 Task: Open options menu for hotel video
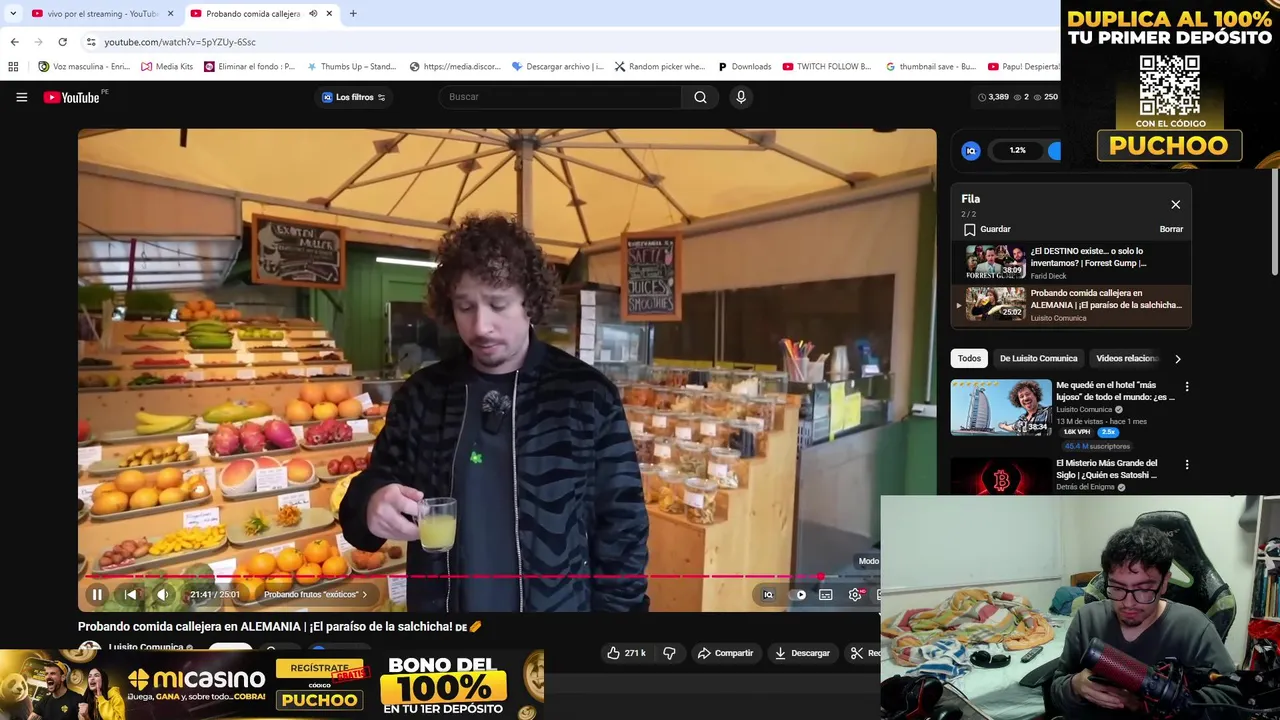[1187, 386]
